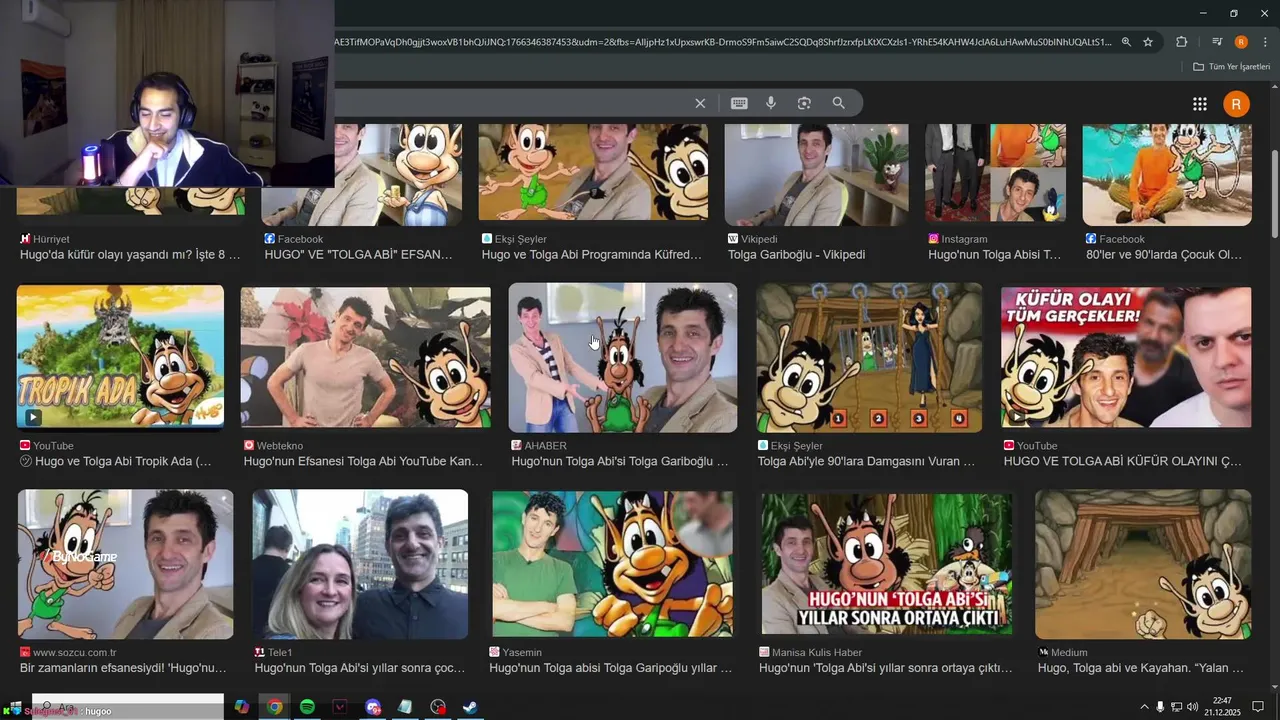
Task: Open the Ekşi Şeyler 90'lara Damgasını image
Action: coord(869,357)
